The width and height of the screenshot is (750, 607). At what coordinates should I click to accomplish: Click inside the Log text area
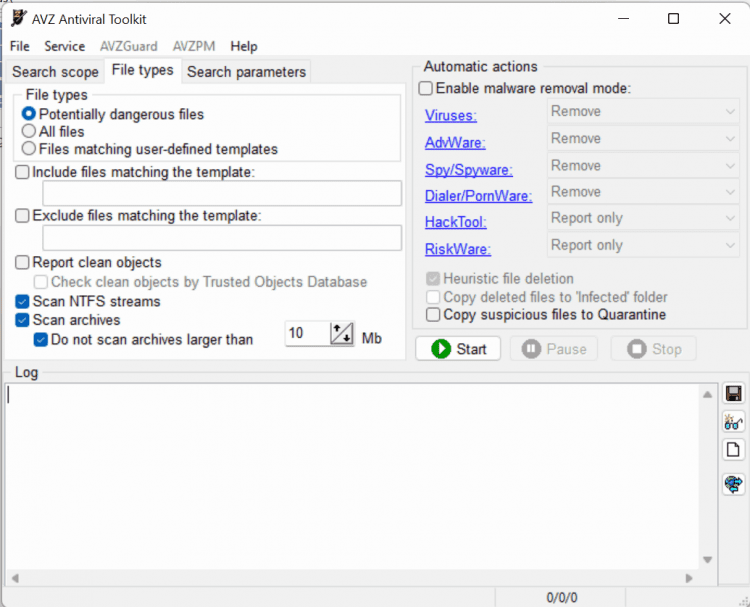click(x=353, y=476)
